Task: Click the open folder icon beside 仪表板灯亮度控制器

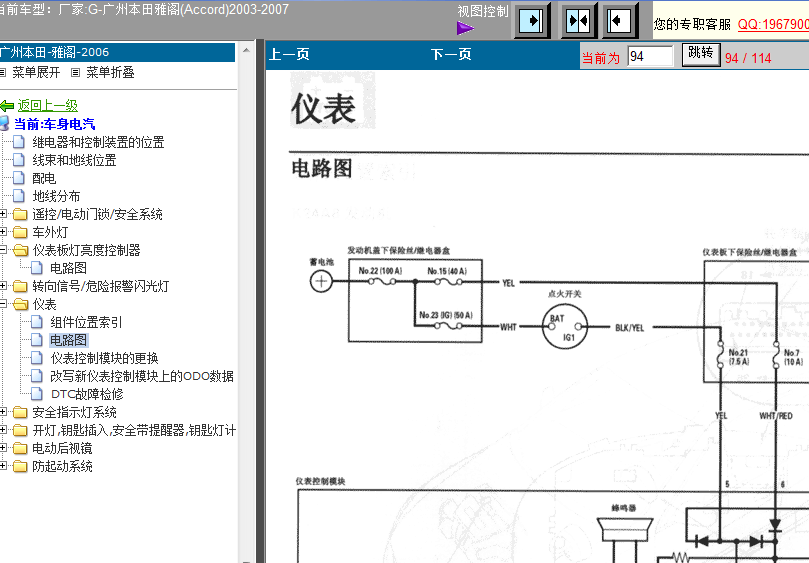Action: [20, 250]
